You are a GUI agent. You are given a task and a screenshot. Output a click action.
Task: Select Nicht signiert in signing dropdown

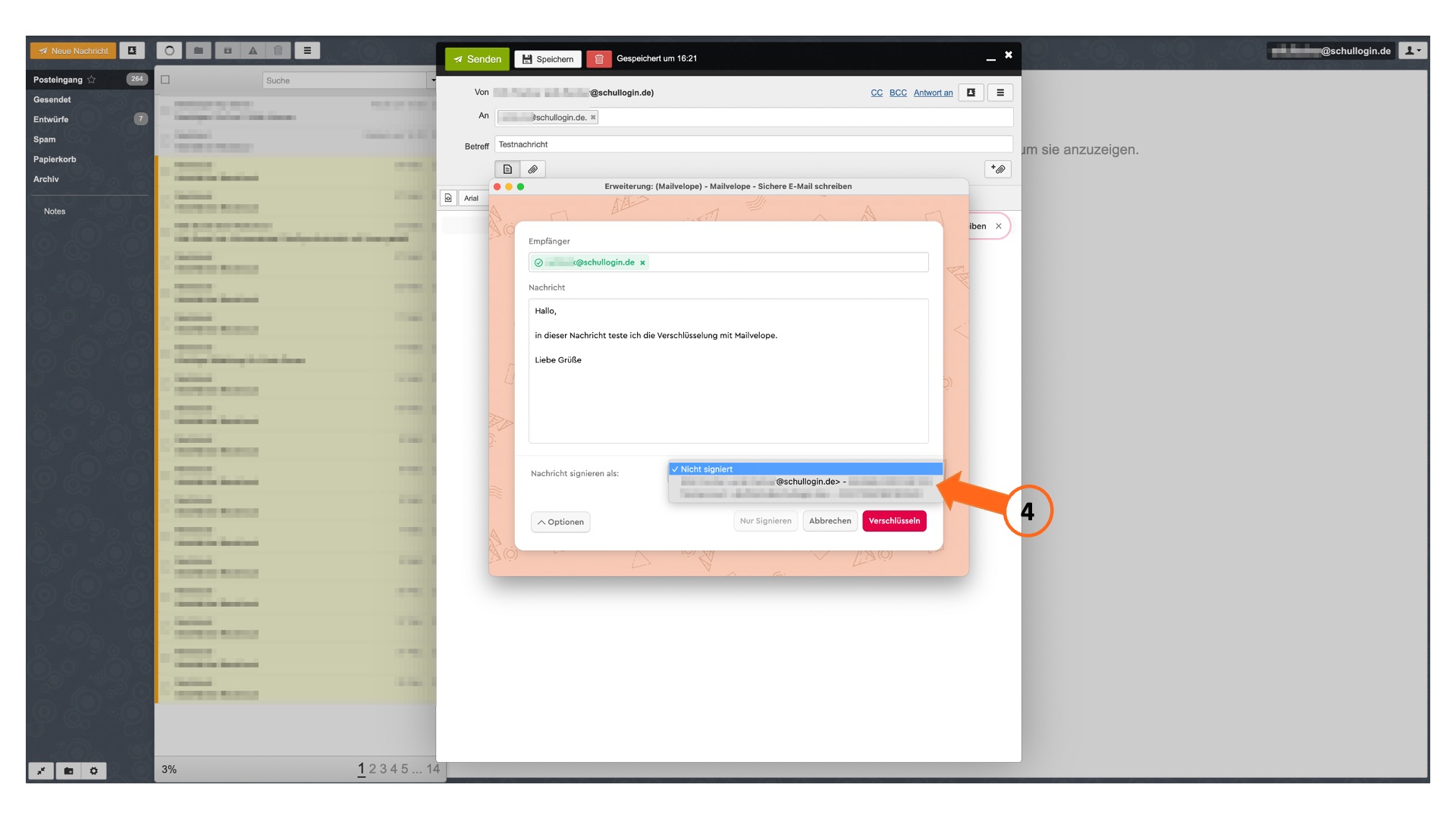coord(805,469)
